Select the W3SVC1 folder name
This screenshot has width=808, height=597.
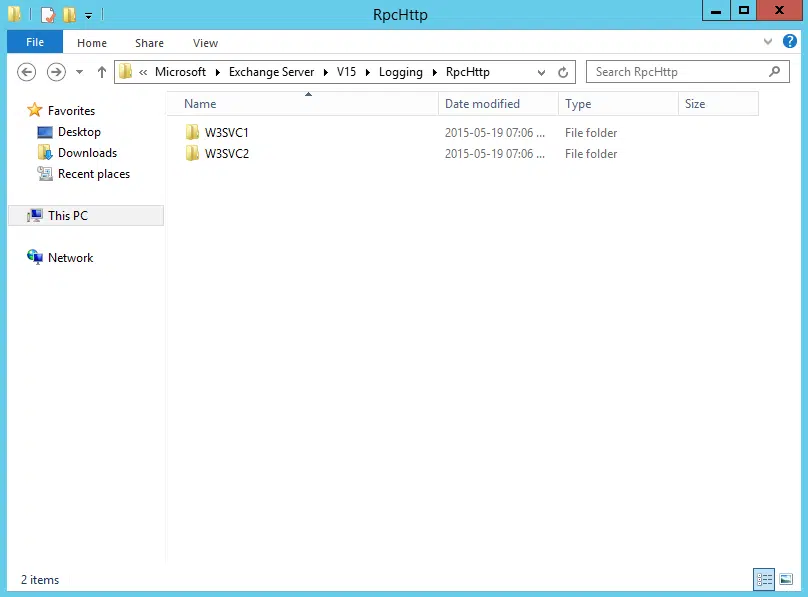tap(227, 133)
